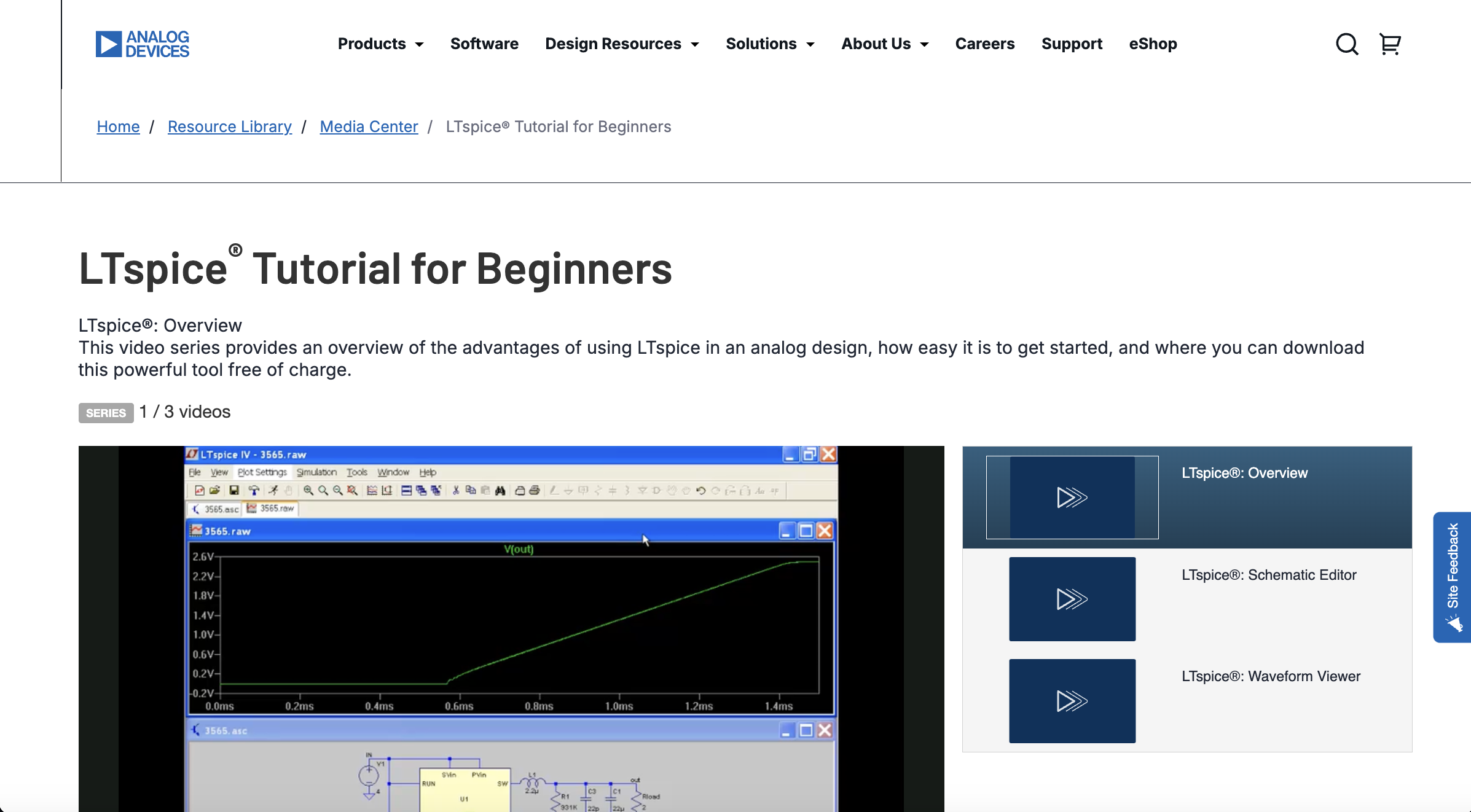Click the SERIES badge
Screen dimensions: 1471x812
click(x=106, y=413)
